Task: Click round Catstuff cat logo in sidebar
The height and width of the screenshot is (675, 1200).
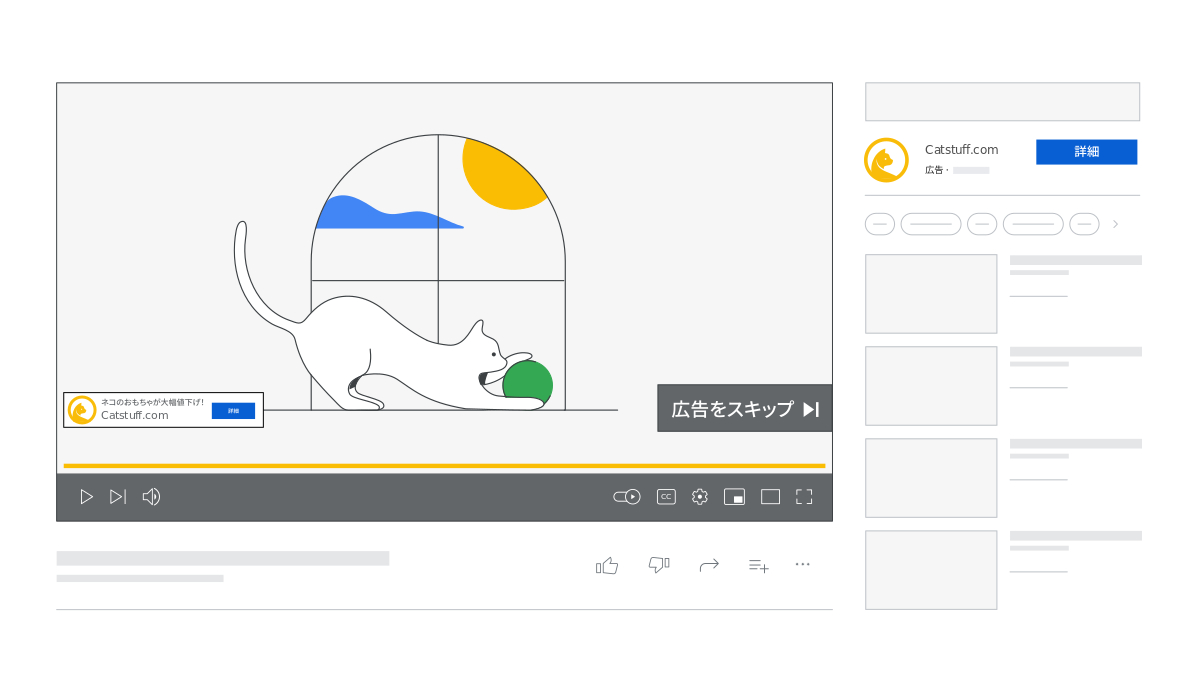Action: (886, 160)
